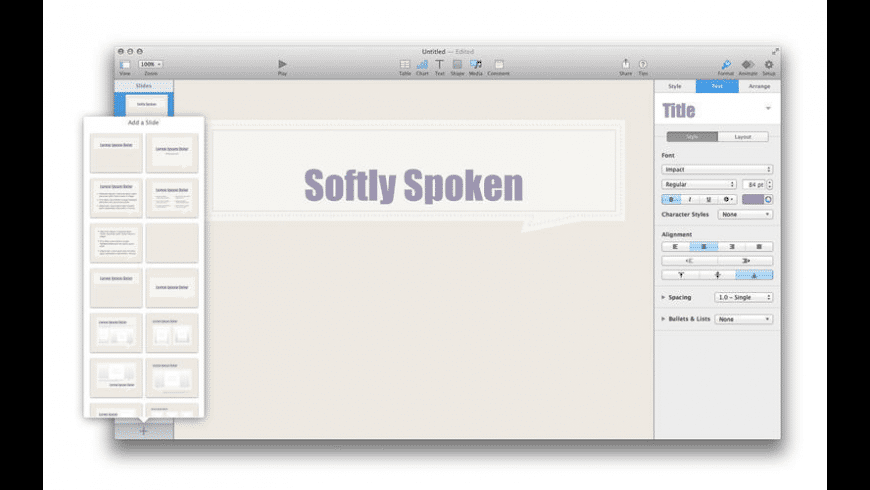Align text to middle vertically
Viewport: 870px width, 490px height.
717,275
